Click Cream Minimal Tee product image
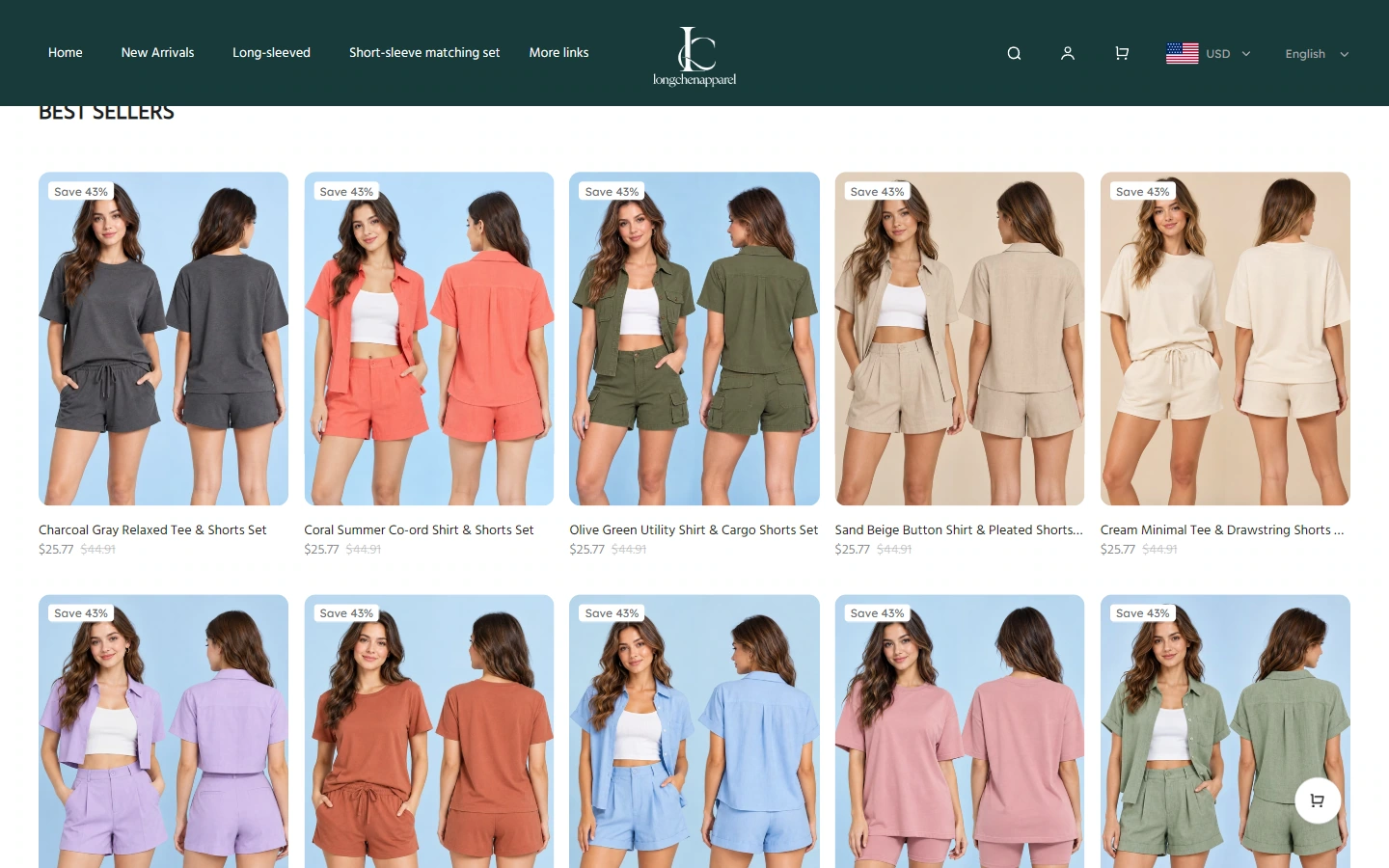Image resolution: width=1389 pixels, height=868 pixels. pyautogui.click(x=1225, y=339)
